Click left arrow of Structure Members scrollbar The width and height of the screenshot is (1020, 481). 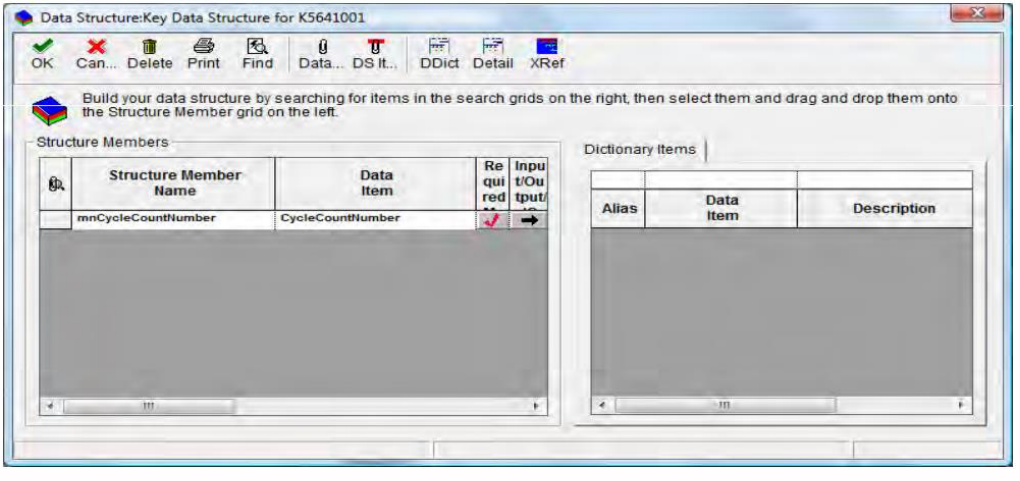coord(49,406)
